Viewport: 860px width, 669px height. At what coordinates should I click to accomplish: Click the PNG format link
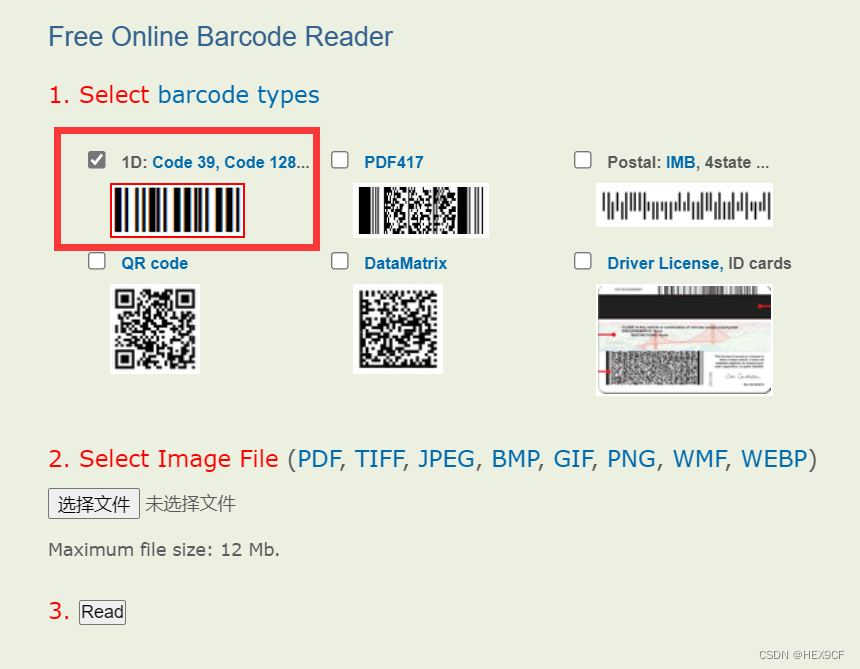632,459
